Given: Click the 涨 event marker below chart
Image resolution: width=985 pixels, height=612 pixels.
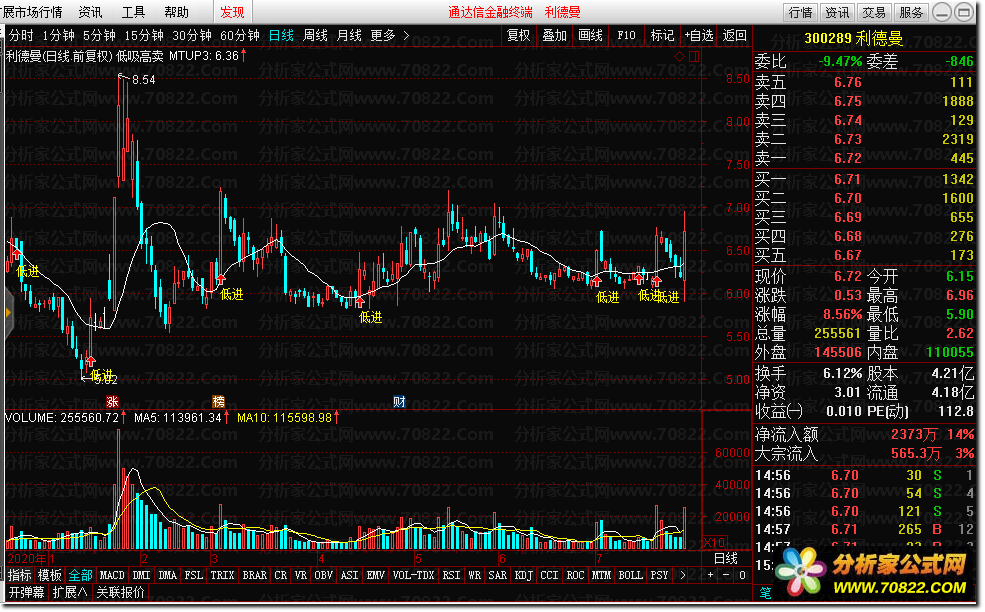Looking at the screenshot, I should (x=112, y=402).
